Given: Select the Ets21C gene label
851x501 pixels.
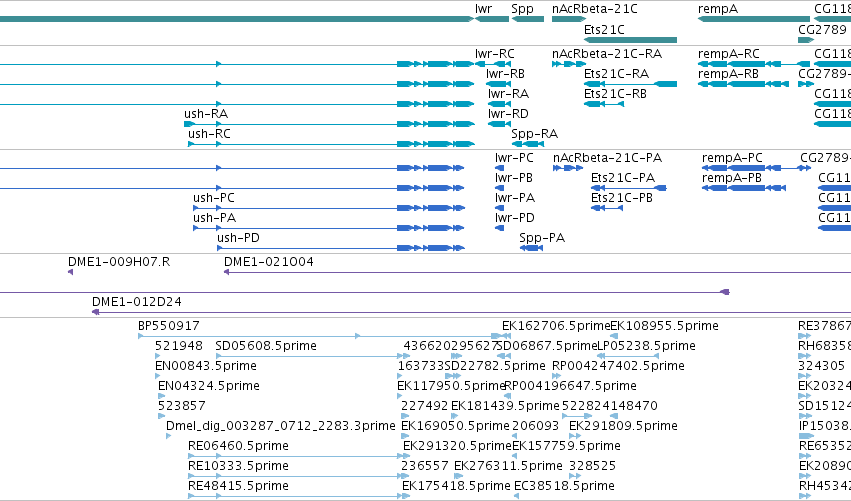Looking at the screenshot, I should 604,29.
